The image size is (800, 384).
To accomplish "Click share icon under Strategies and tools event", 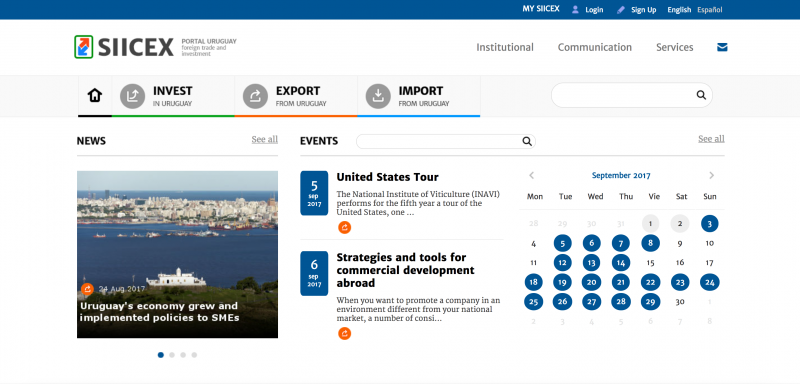I will pyautogui.click(x=344, y=334).
